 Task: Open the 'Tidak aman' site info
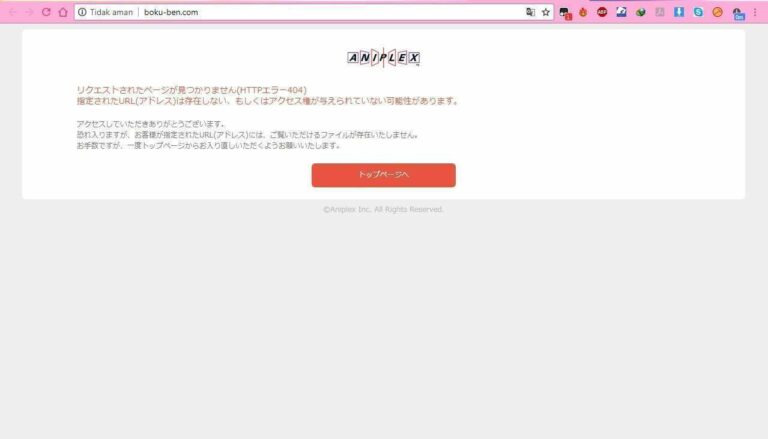click(x=105, y=12)
